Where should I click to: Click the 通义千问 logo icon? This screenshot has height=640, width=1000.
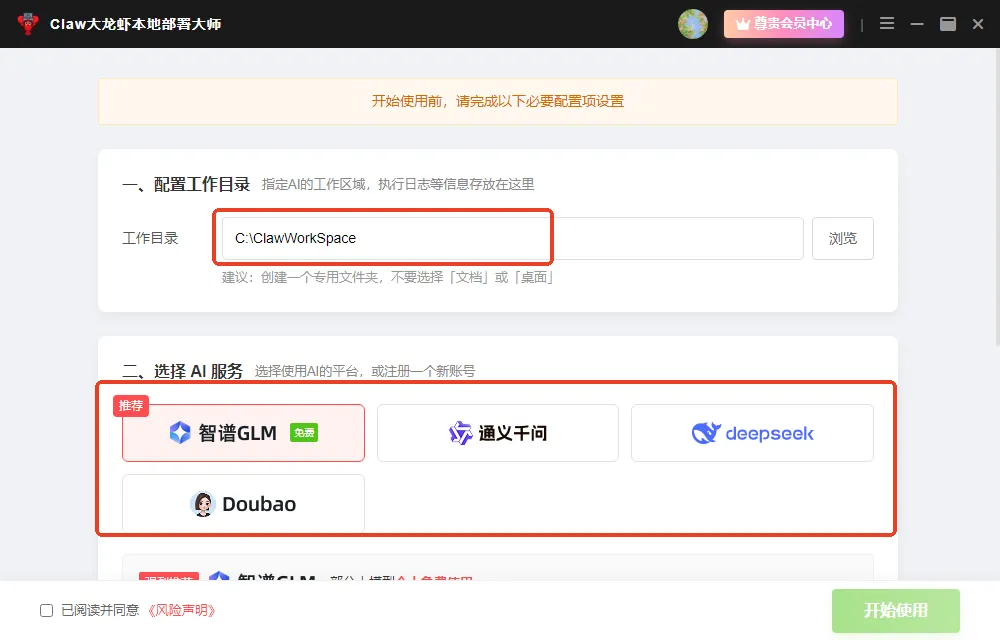click(460, 433)
